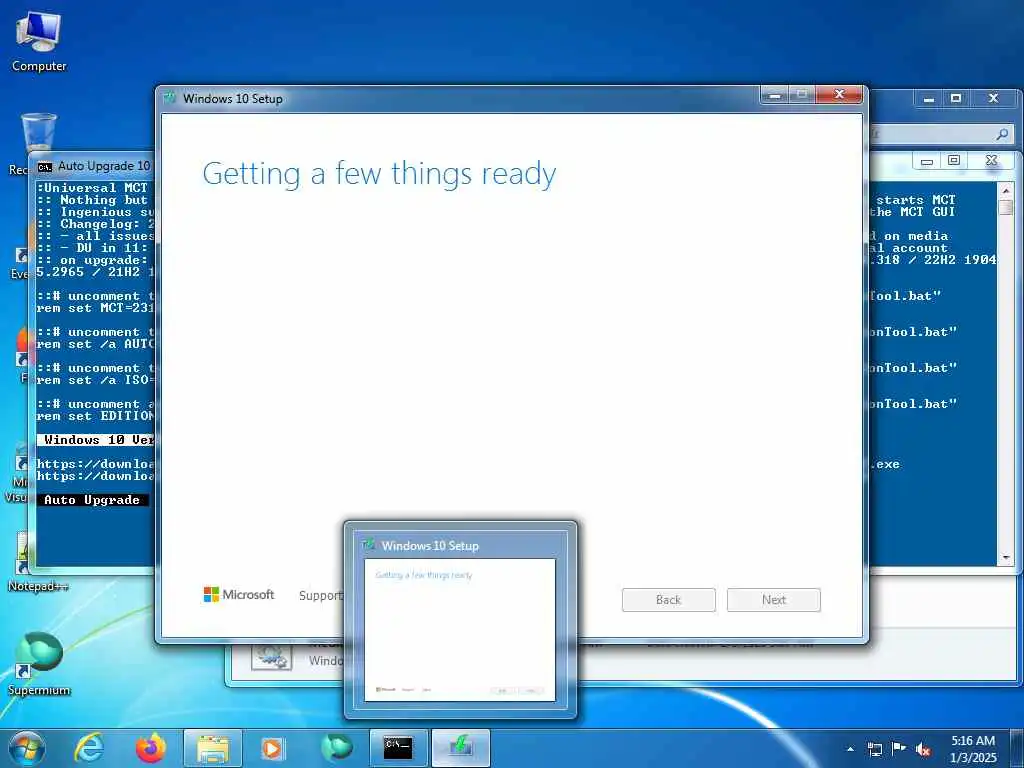This screenshot has height=768, width=1024.
Task: Click the '.exe' text in console
Action: (884, 464)
